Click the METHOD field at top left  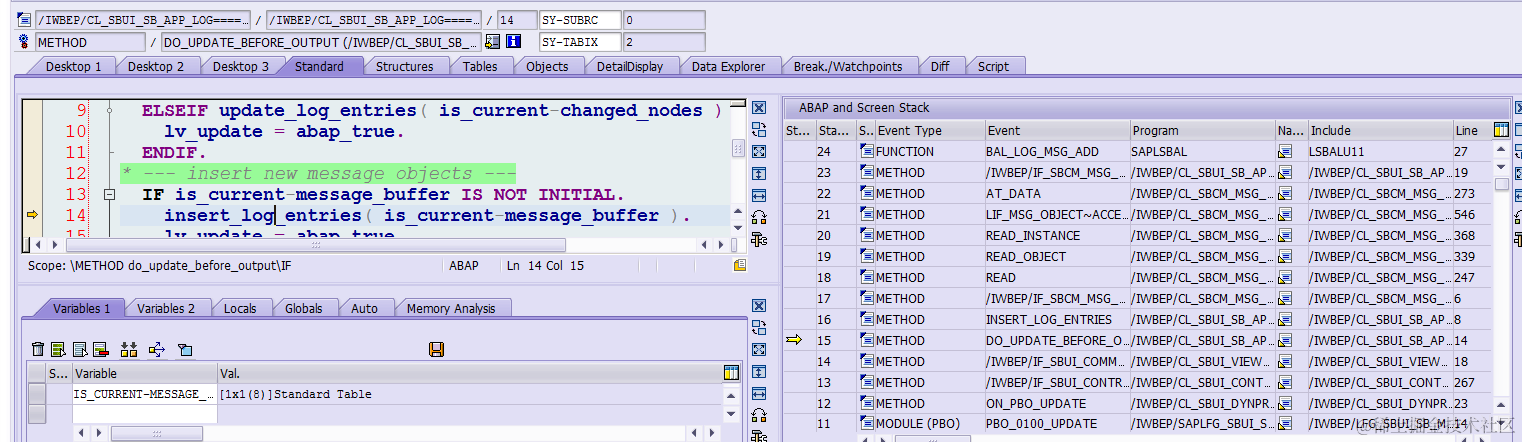[90, 42]
